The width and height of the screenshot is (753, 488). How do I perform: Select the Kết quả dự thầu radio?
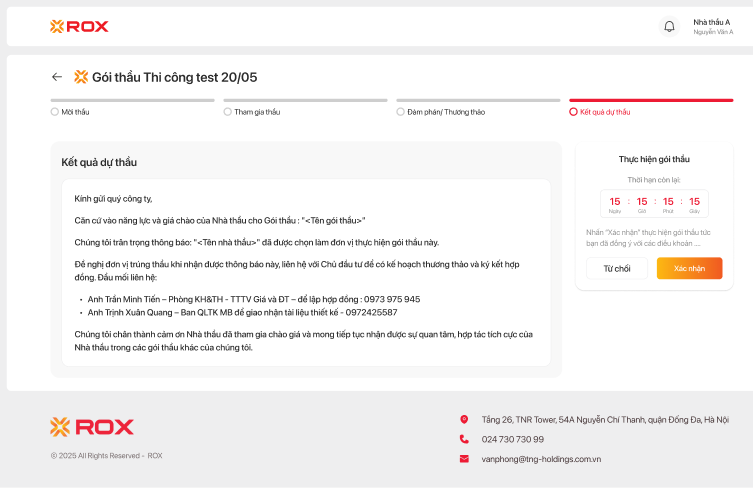point(573,112)
